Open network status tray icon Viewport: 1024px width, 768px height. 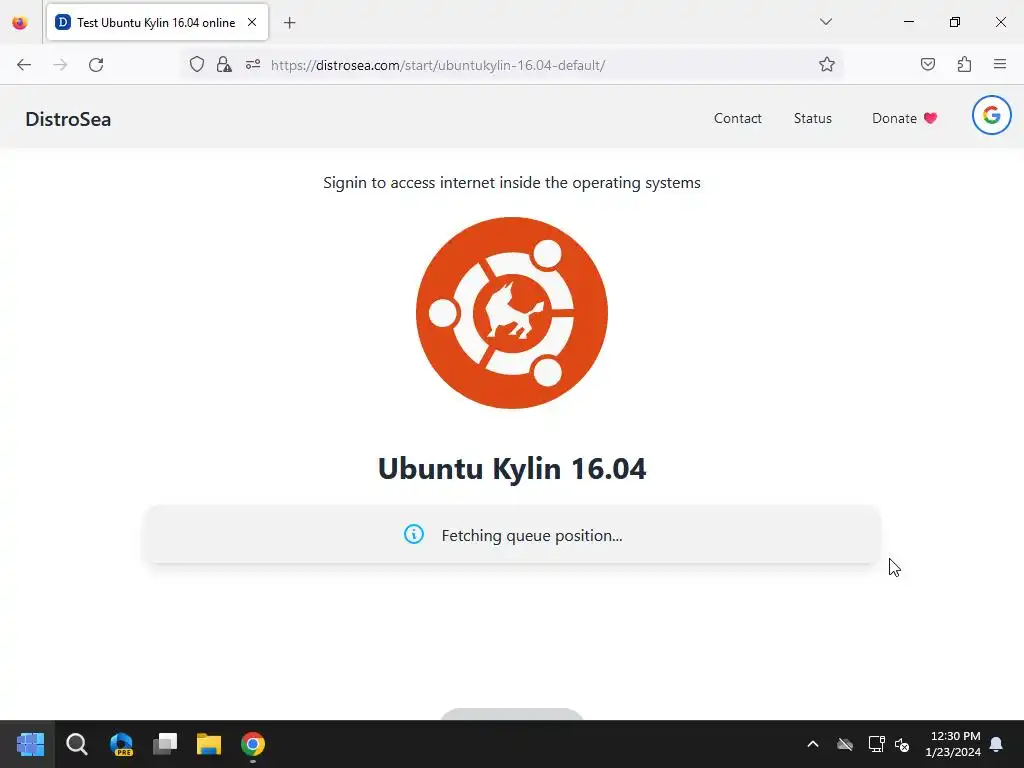pos(876,744)
